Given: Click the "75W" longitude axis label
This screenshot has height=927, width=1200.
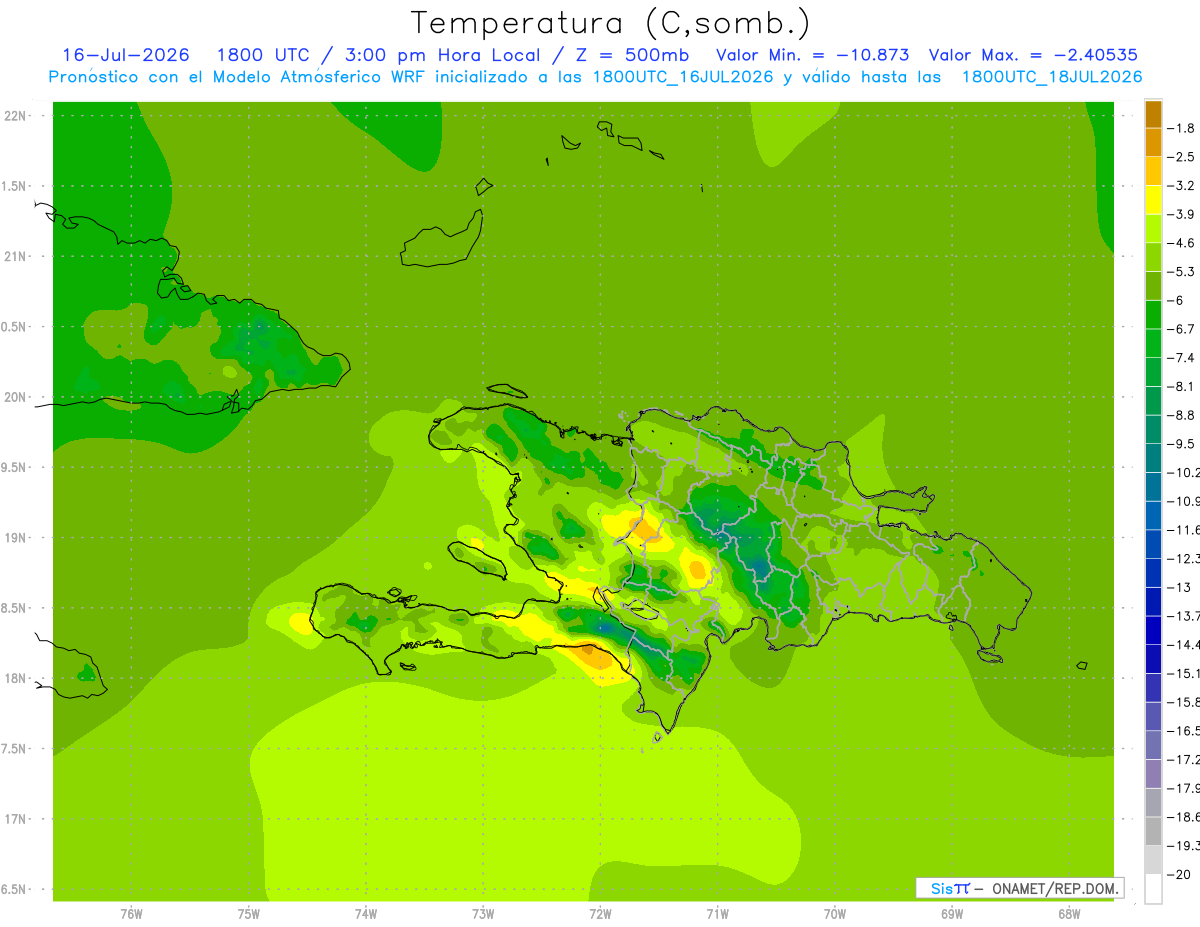Looking at the screenshot, I should [249, 914].
